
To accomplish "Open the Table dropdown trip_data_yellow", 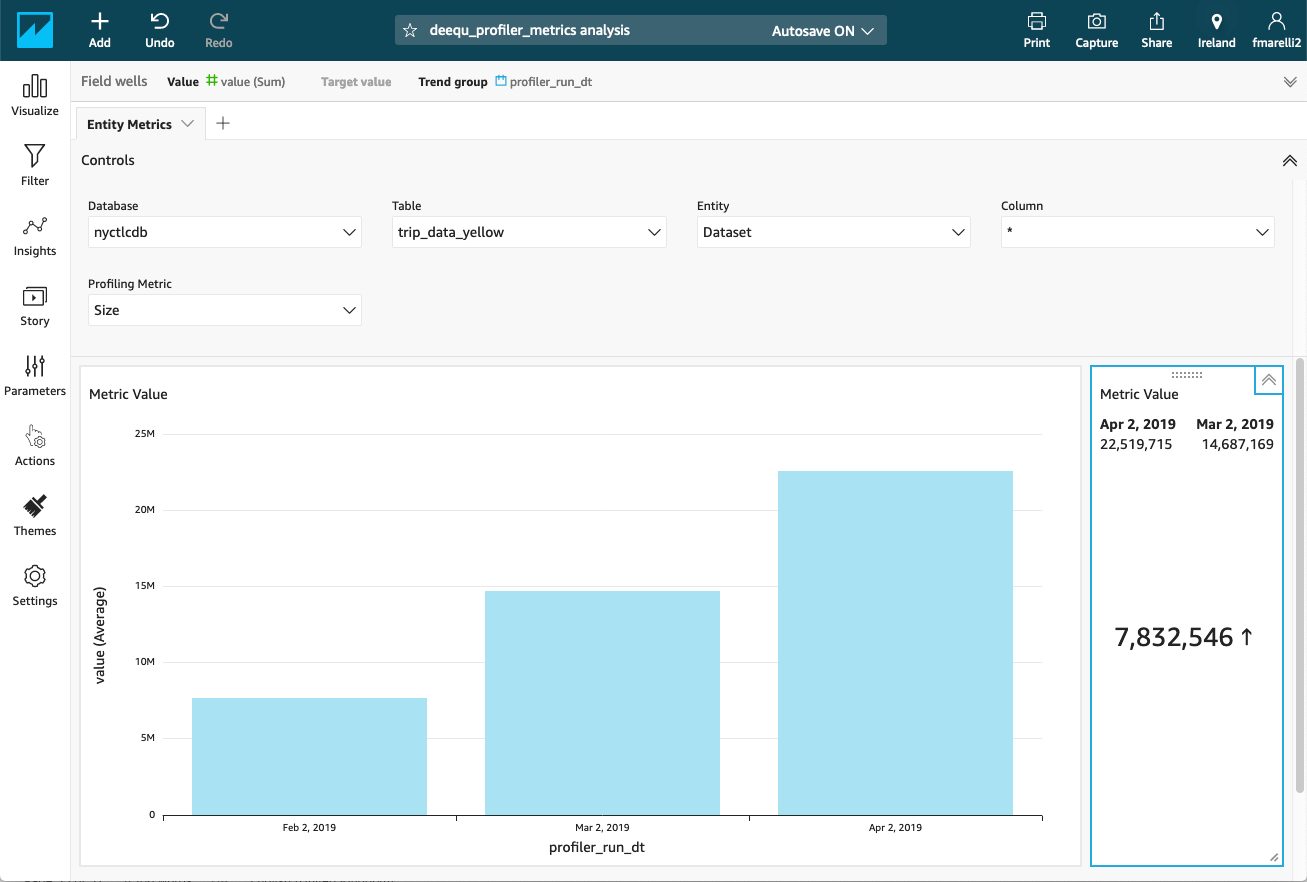I will tap(529, 232).
